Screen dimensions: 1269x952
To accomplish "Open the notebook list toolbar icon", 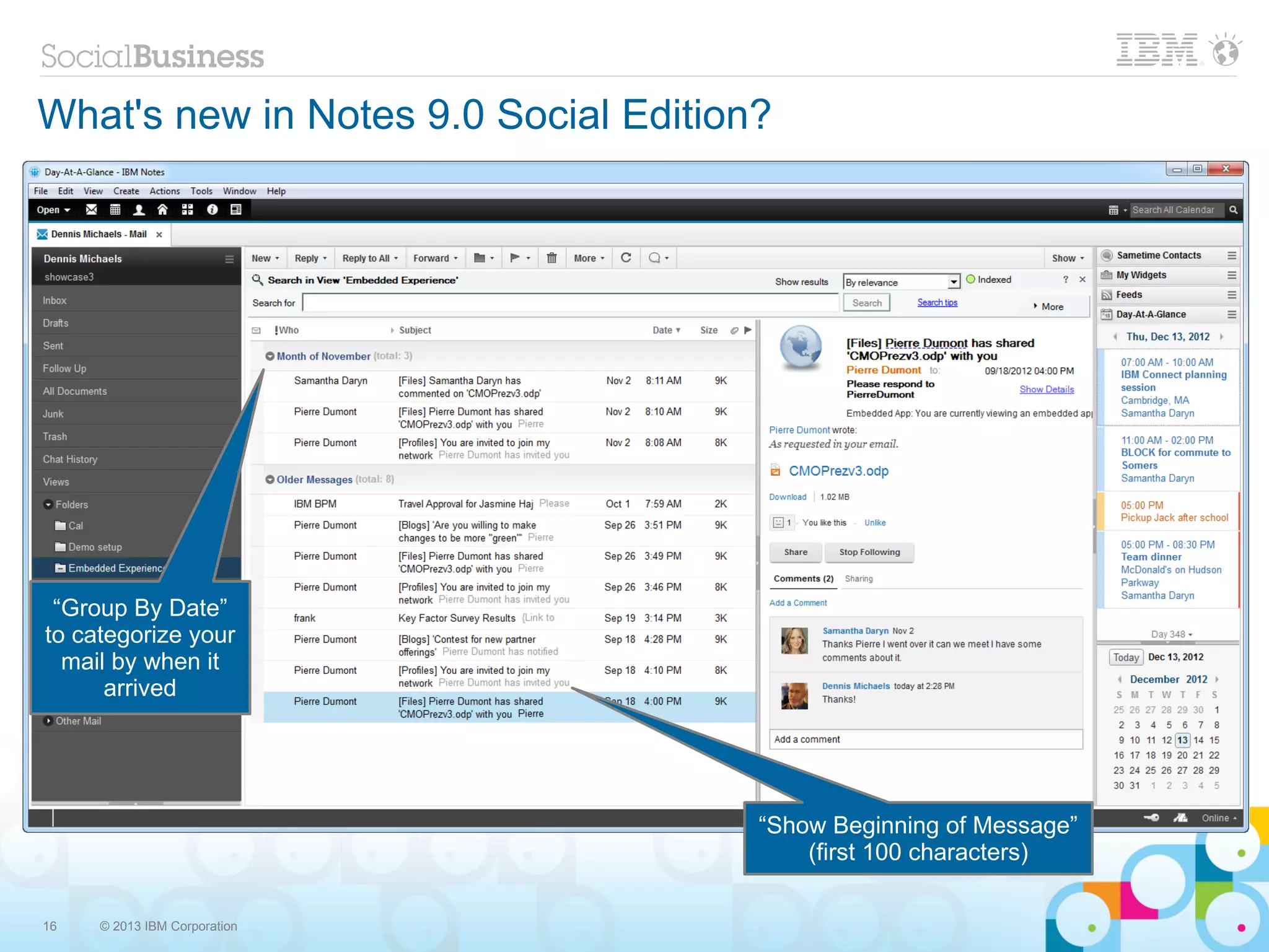I will click(x=236, y=209).
